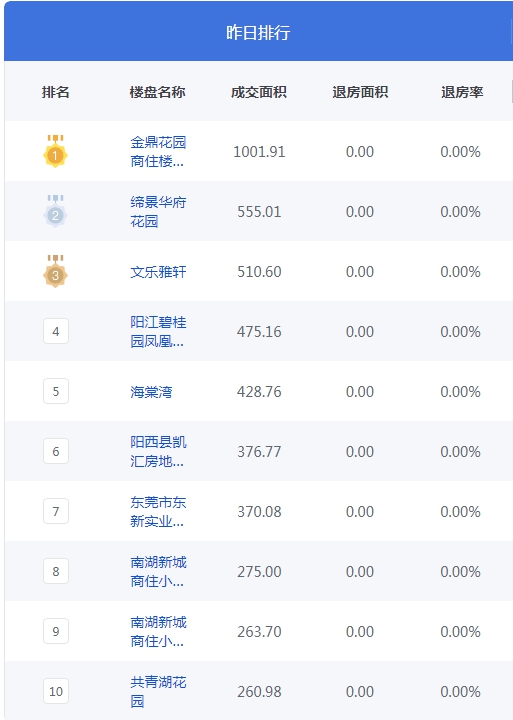Click the rank 10 number badge
The width and height of the screenshot is (513, 720).
56,691
